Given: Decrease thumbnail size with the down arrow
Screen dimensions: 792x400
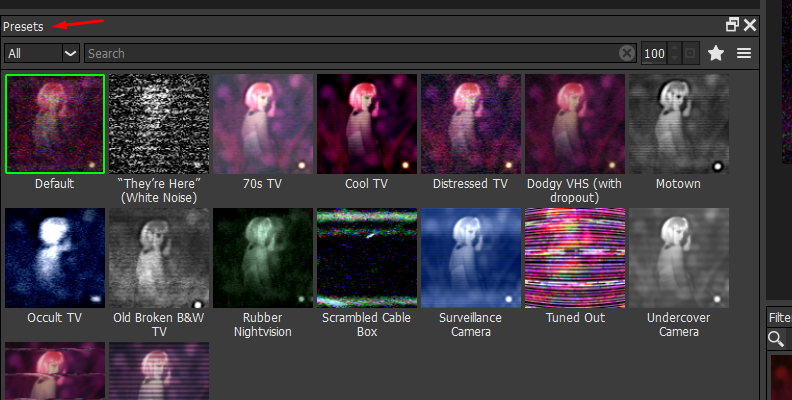Looking at the screenshot, I should [x=674, y=59].
